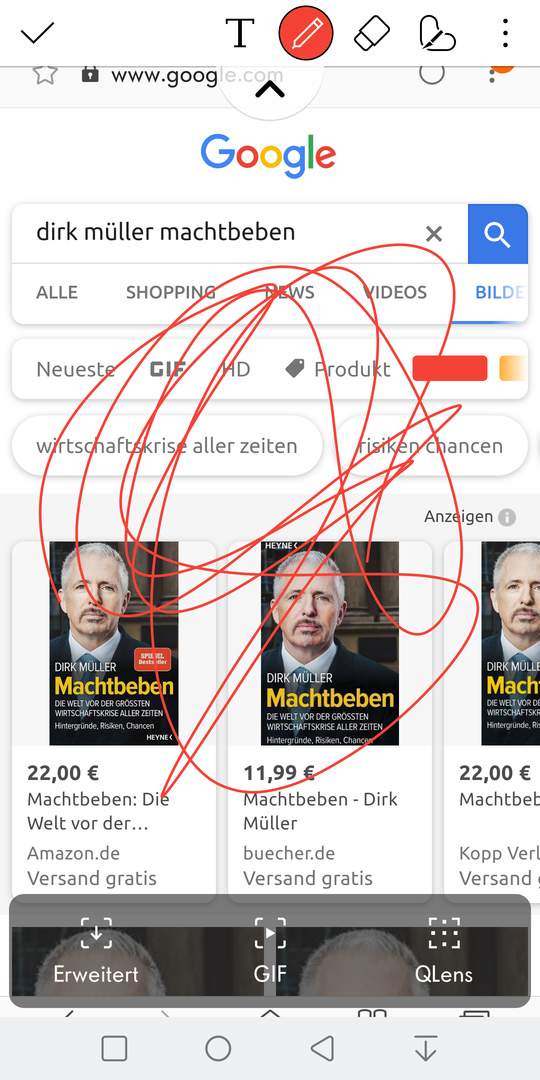Open the freeform crop scissors tool
The width and height of the screenshot is (540, 1080).
[438, 33]
